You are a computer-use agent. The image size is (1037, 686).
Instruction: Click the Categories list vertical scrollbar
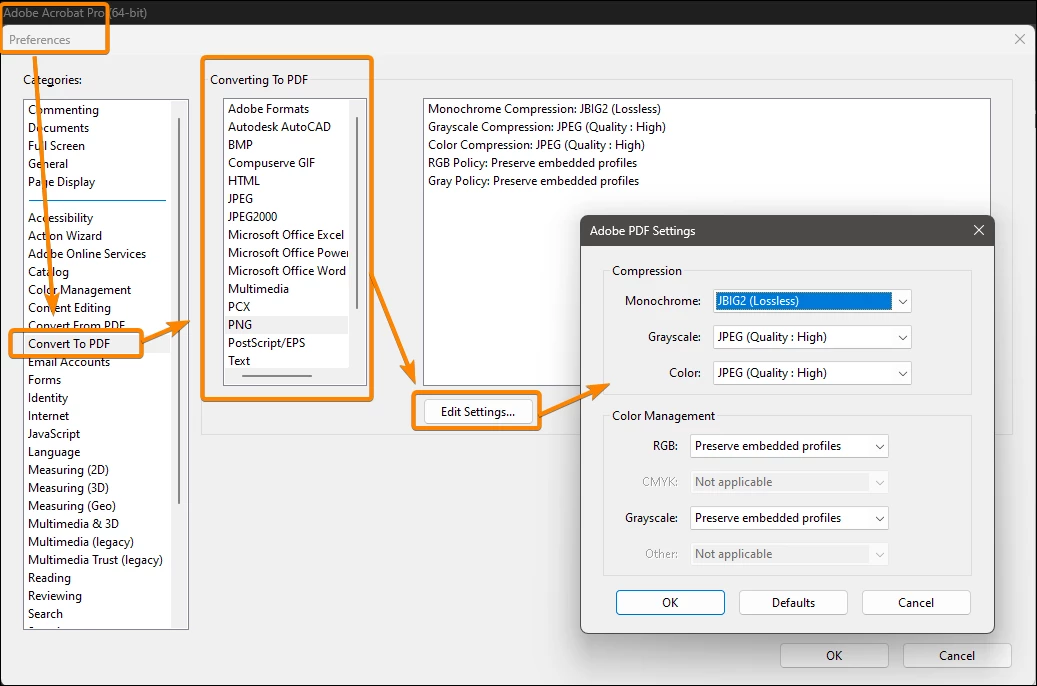(179, 311)
